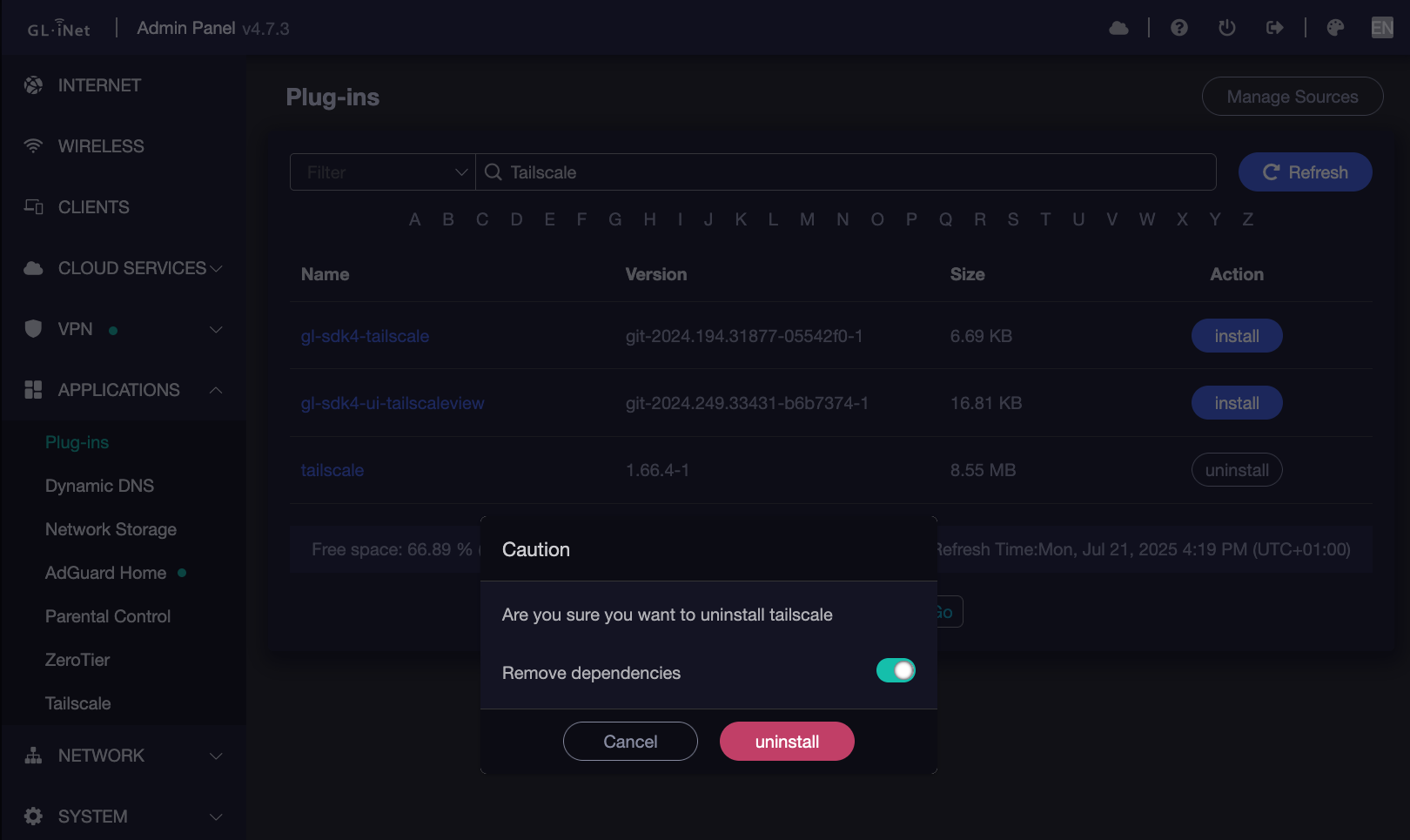Collapse the Applications menu chevron
The height and width of the screenshot is (840, 1410).
pos(217,390)
